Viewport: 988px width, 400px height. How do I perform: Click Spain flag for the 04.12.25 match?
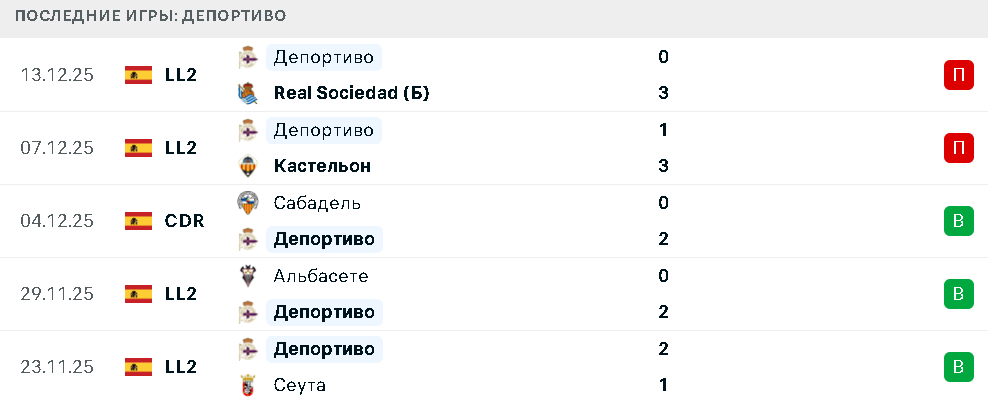click(138, 220)
